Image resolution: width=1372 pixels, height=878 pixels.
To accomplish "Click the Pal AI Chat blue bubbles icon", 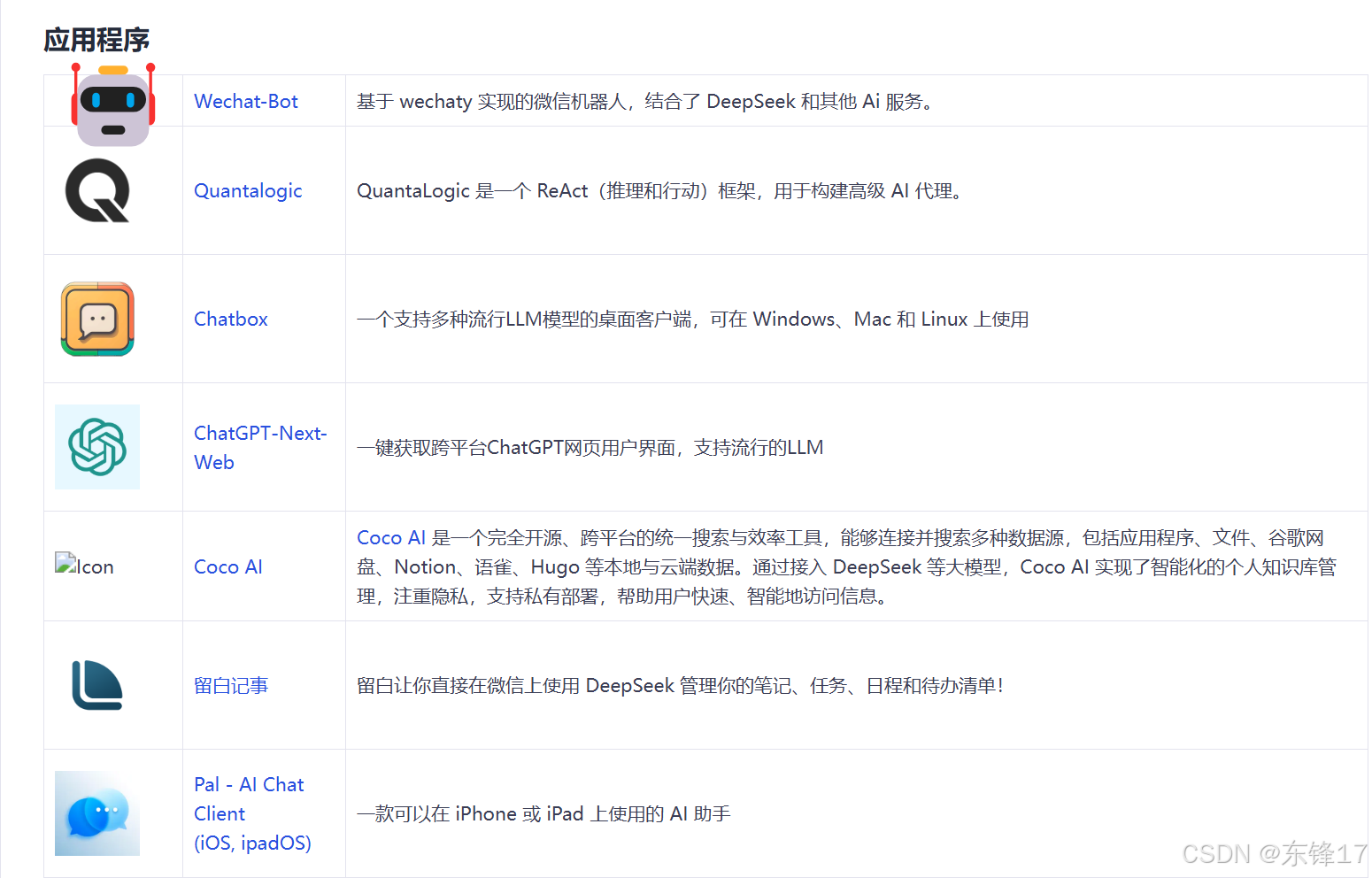I will pyautogui.click(x=97, y=813).
